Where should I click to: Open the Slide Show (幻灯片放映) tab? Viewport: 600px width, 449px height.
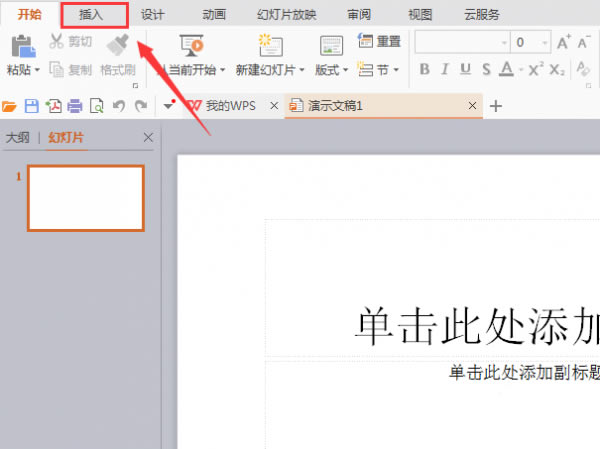click(287, 15)
